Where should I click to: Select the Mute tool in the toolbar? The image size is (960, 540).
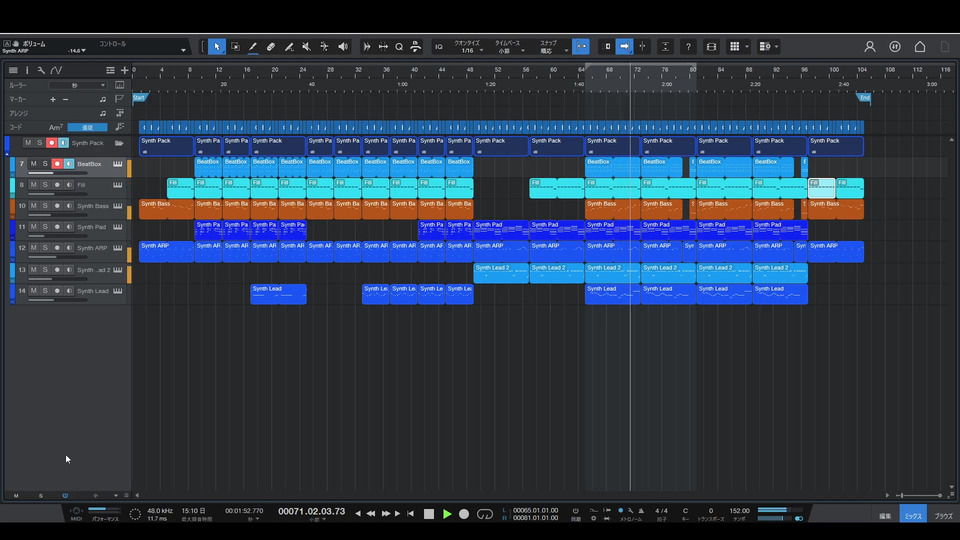tap(307, 47)
